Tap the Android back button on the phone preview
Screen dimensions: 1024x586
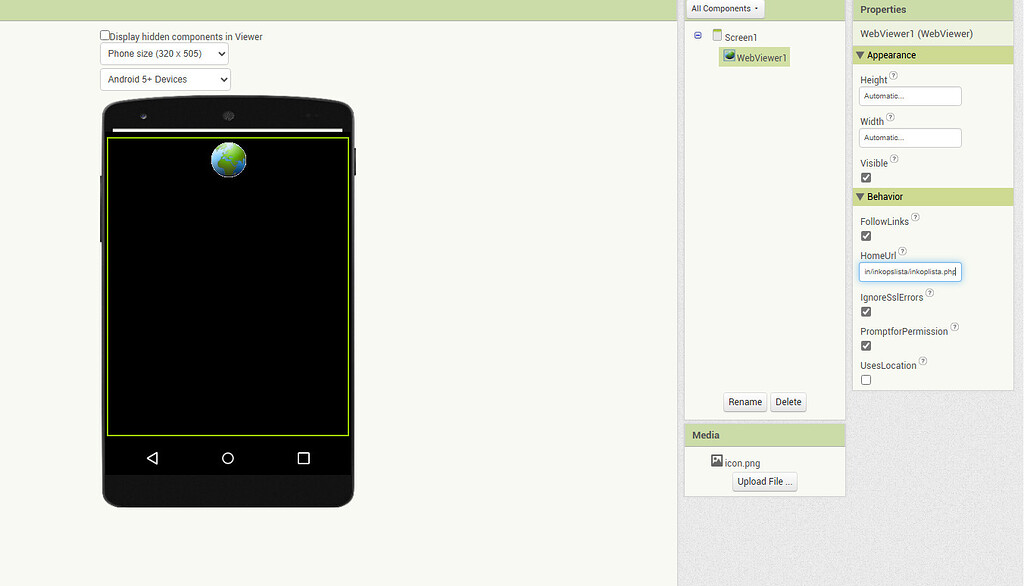(151, 458)
